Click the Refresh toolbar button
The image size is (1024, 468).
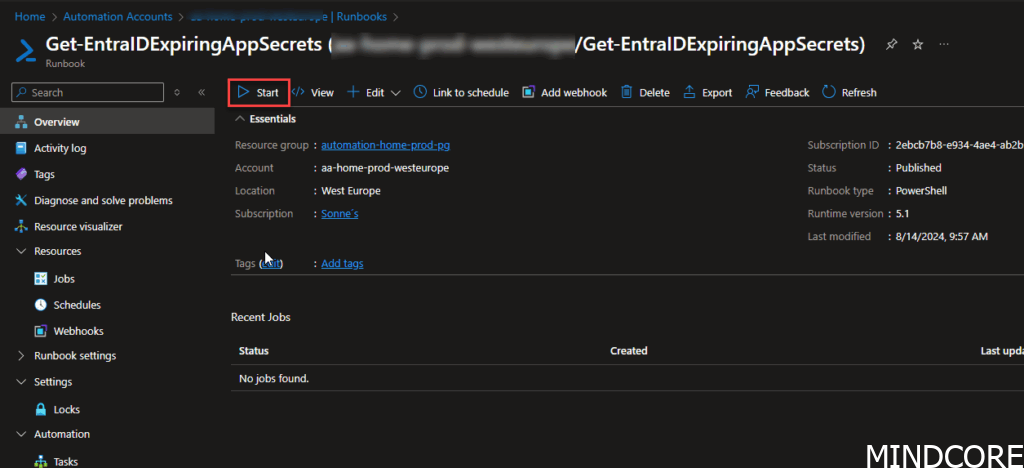click(x=849, y=92)
